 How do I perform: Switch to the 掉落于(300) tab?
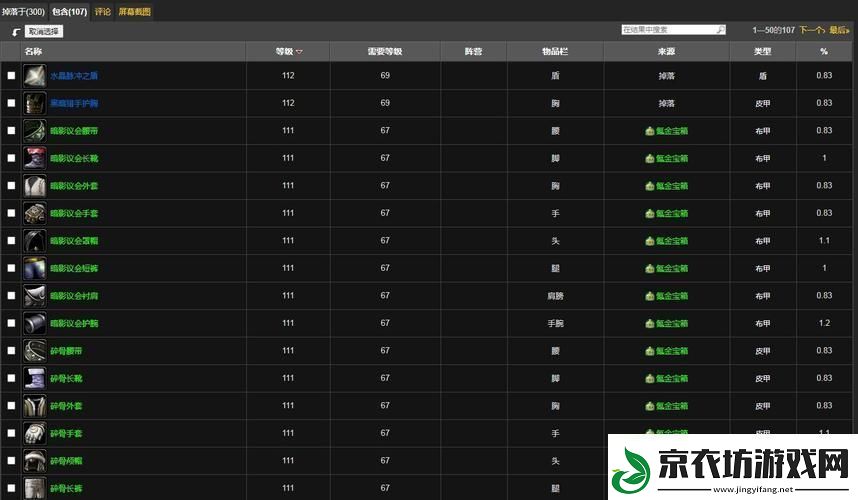click(x=24, y=11)
